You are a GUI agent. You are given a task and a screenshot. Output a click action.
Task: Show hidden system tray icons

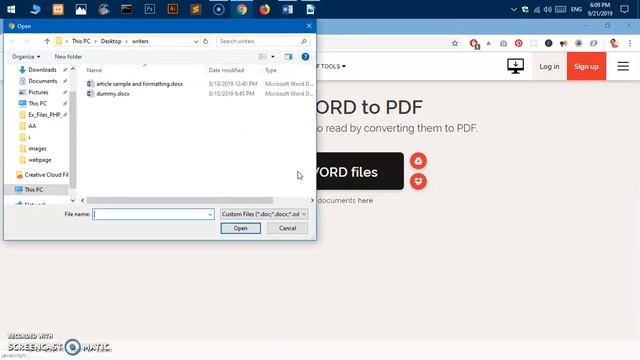pyautogui.click(x=513, y=9)
